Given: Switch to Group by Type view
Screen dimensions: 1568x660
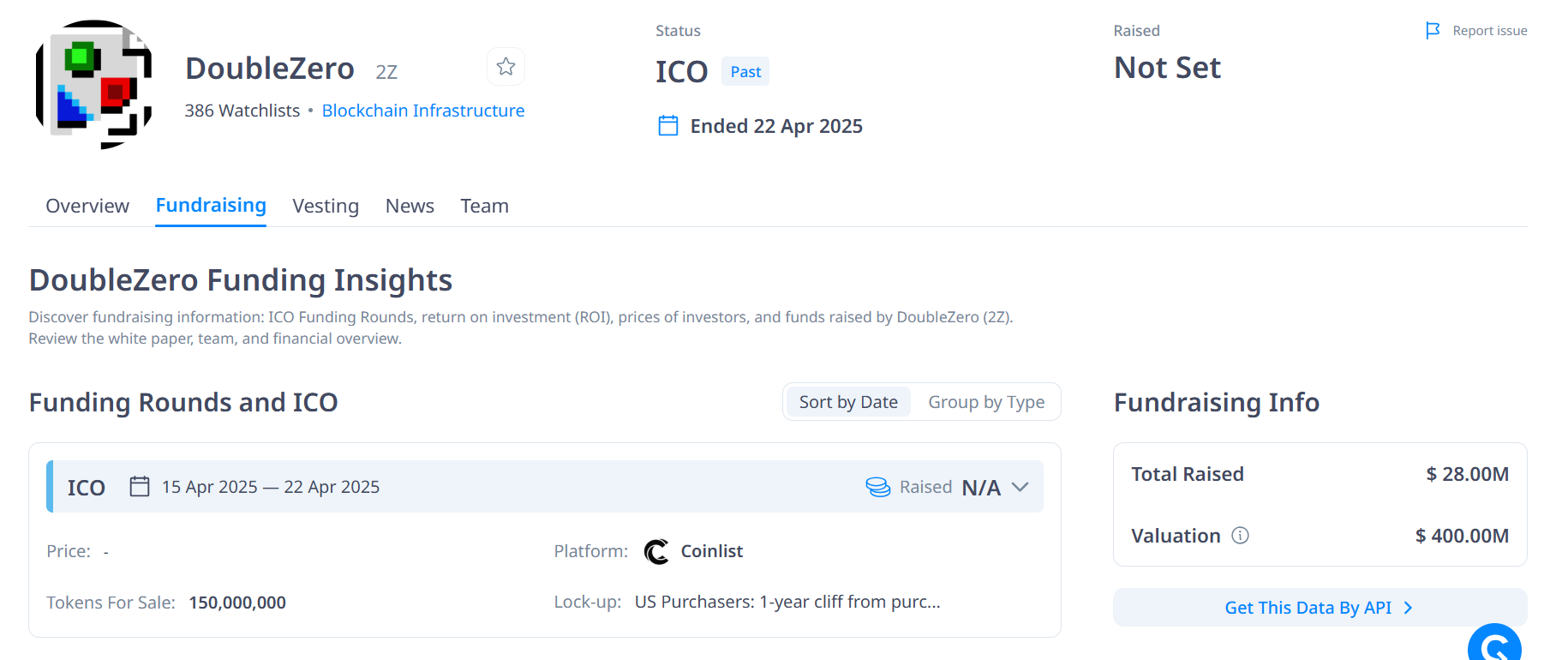Looking at the screenshot, I should point(986,402).
